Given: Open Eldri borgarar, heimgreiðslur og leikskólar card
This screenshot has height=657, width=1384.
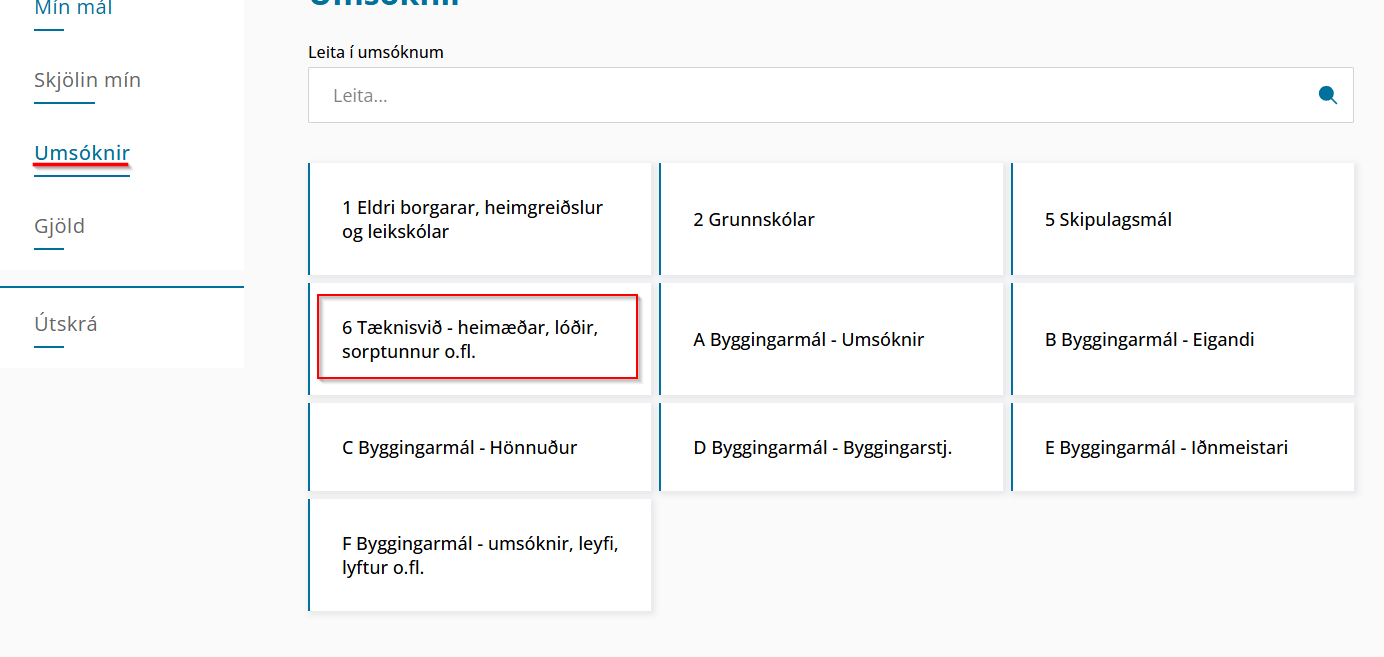Looking at the screenshot, I should click(x=480, y=220).
